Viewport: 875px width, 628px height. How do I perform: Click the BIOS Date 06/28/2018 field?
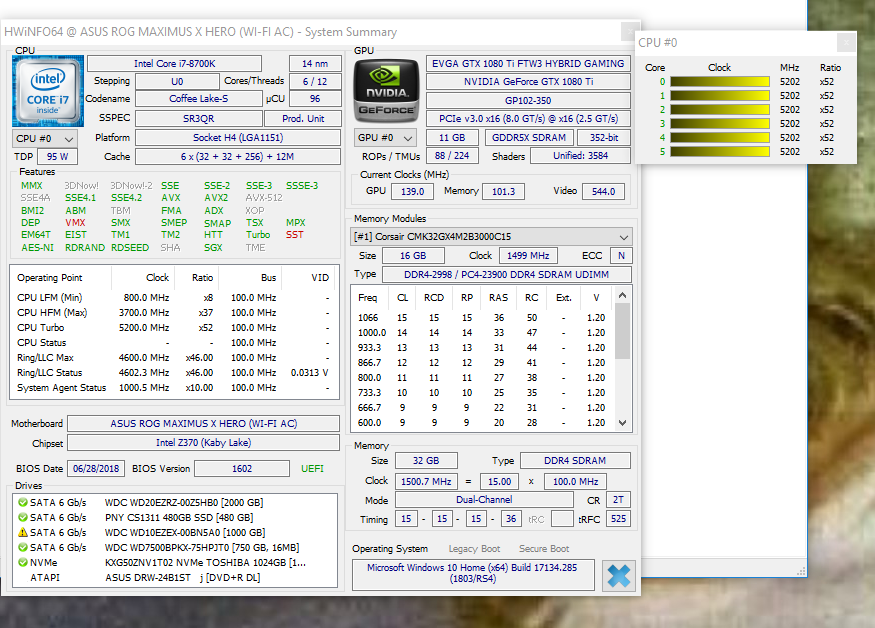(x=96, y=469)
